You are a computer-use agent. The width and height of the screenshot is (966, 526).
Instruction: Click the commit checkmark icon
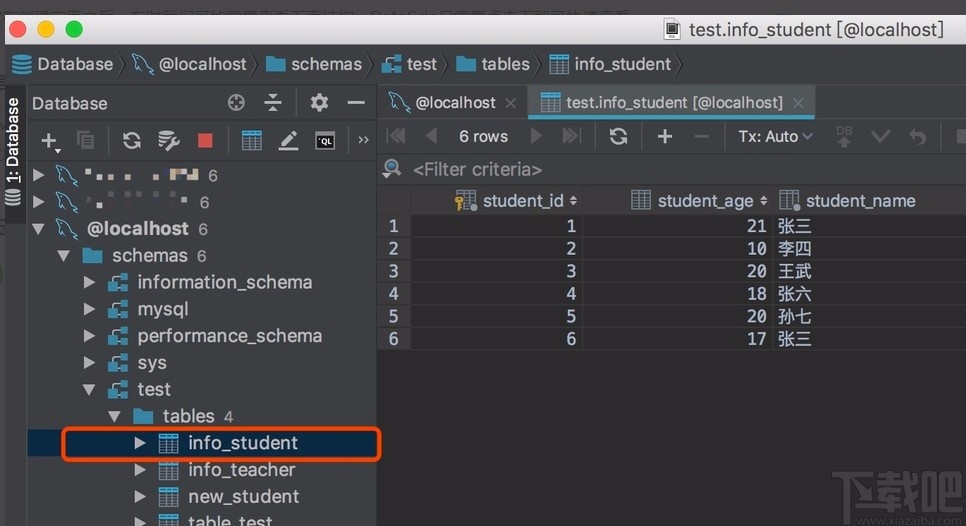pyautogui.click(x=880, y=136)
